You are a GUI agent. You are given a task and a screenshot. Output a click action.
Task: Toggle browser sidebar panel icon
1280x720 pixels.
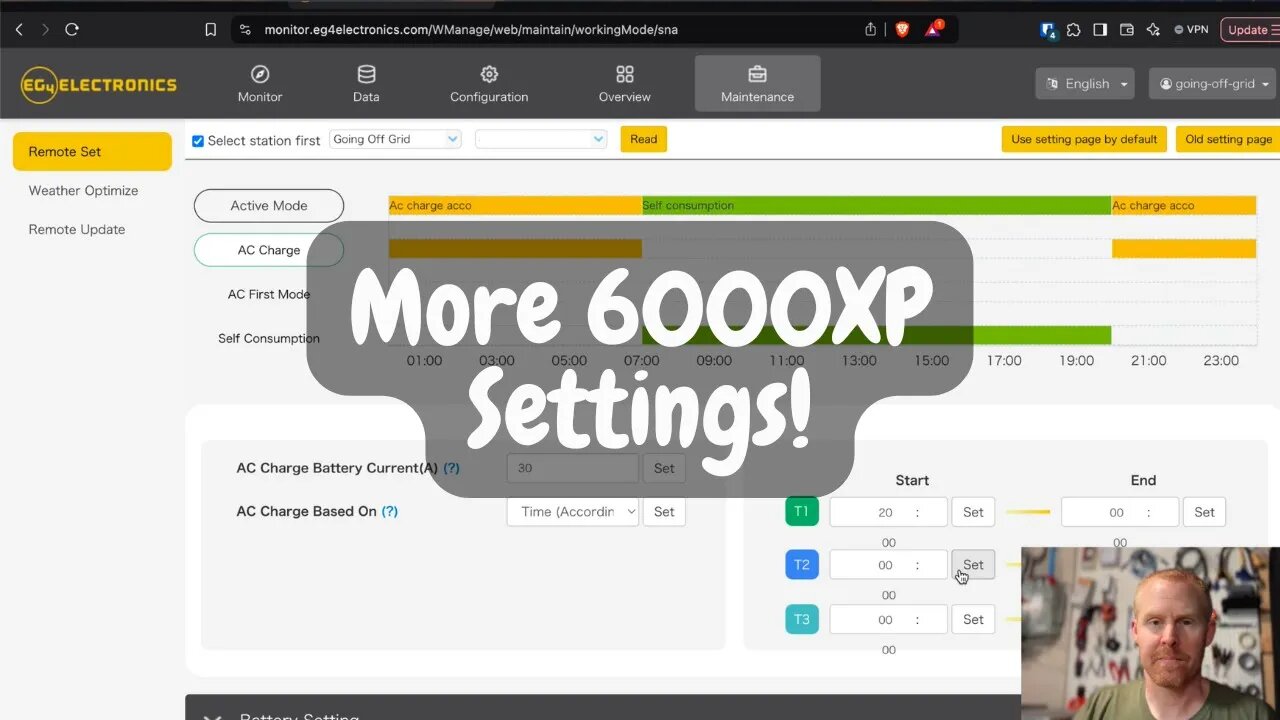pos(1100,30)
